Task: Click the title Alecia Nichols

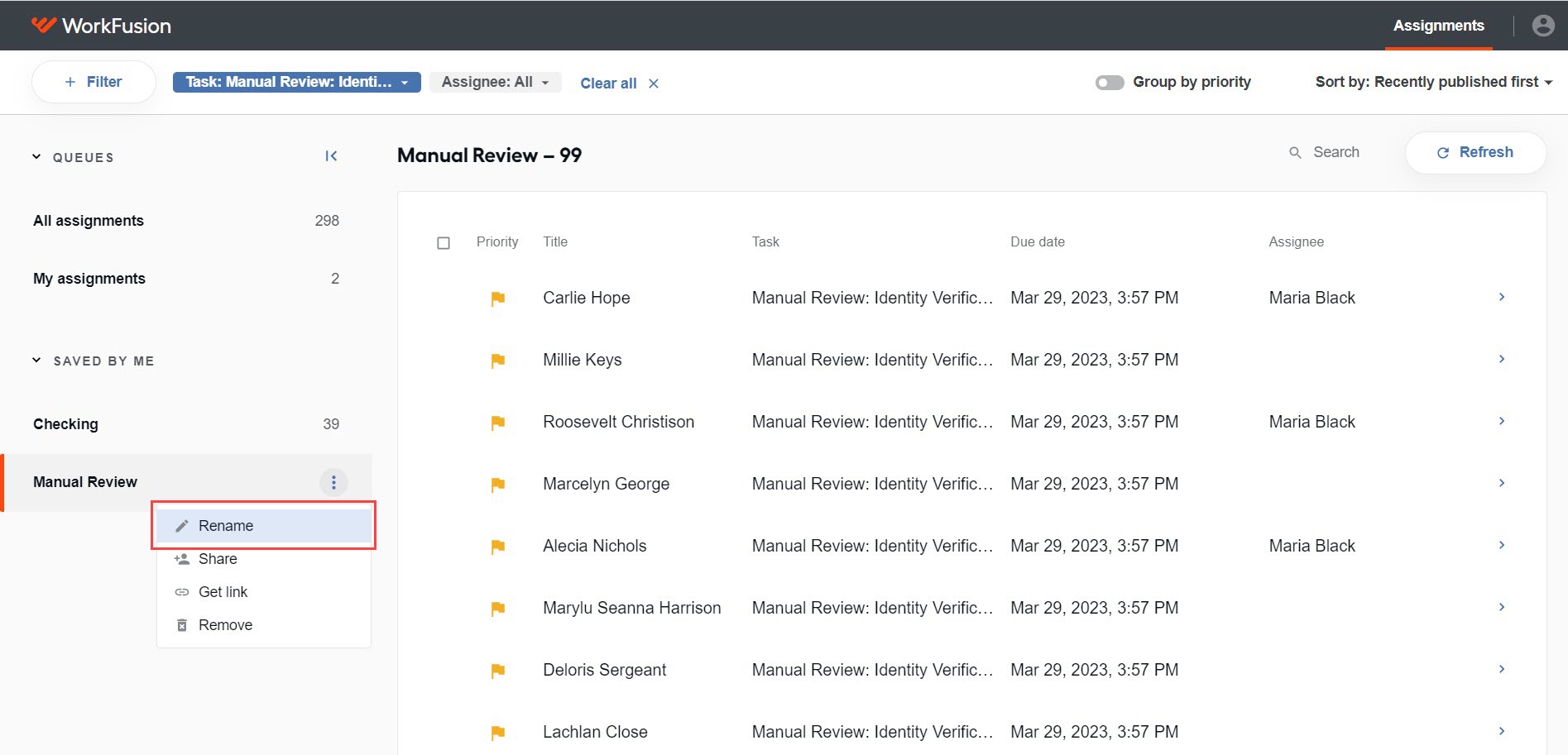Action: pos(595,546)
